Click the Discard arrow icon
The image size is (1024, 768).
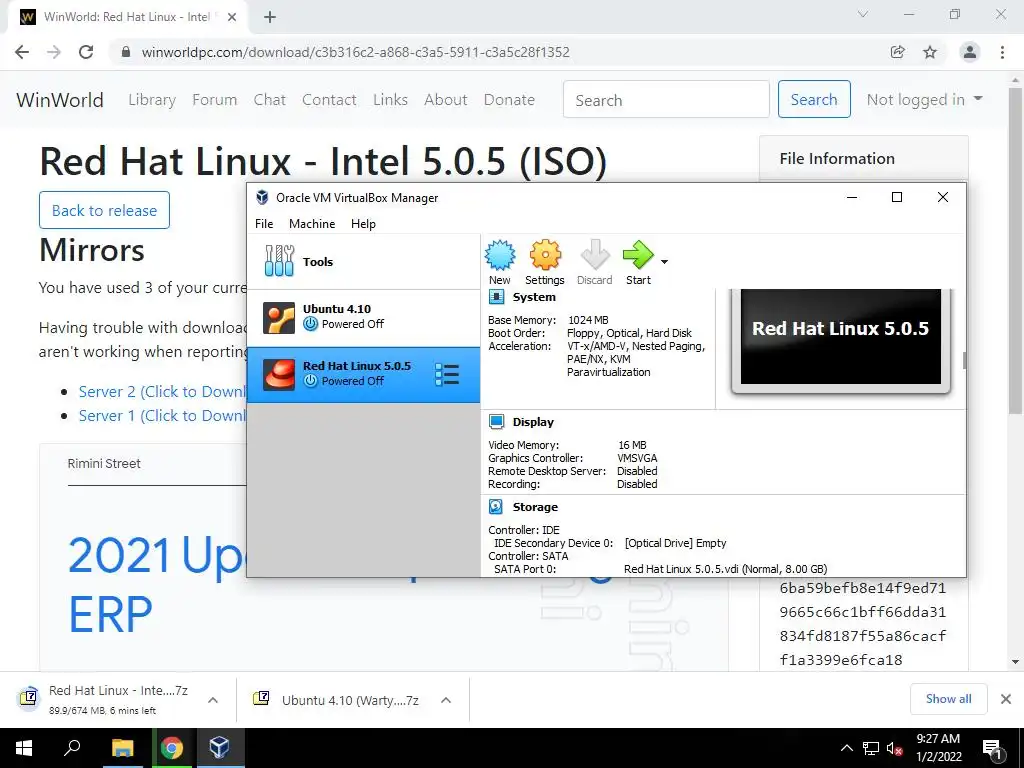pyautogui.click(x=594, y=255)
